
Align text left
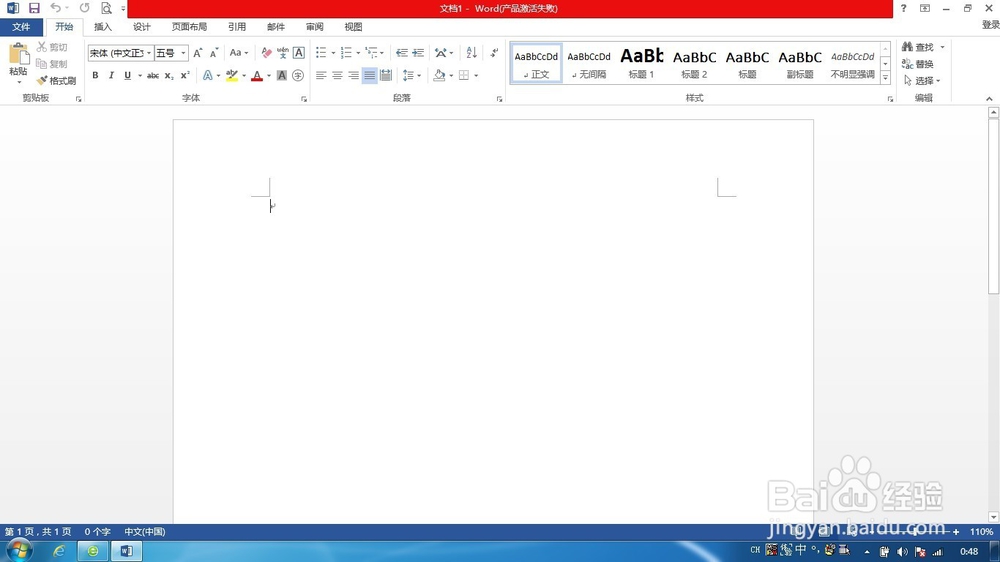pyautogui.click(x=321, y=75)
